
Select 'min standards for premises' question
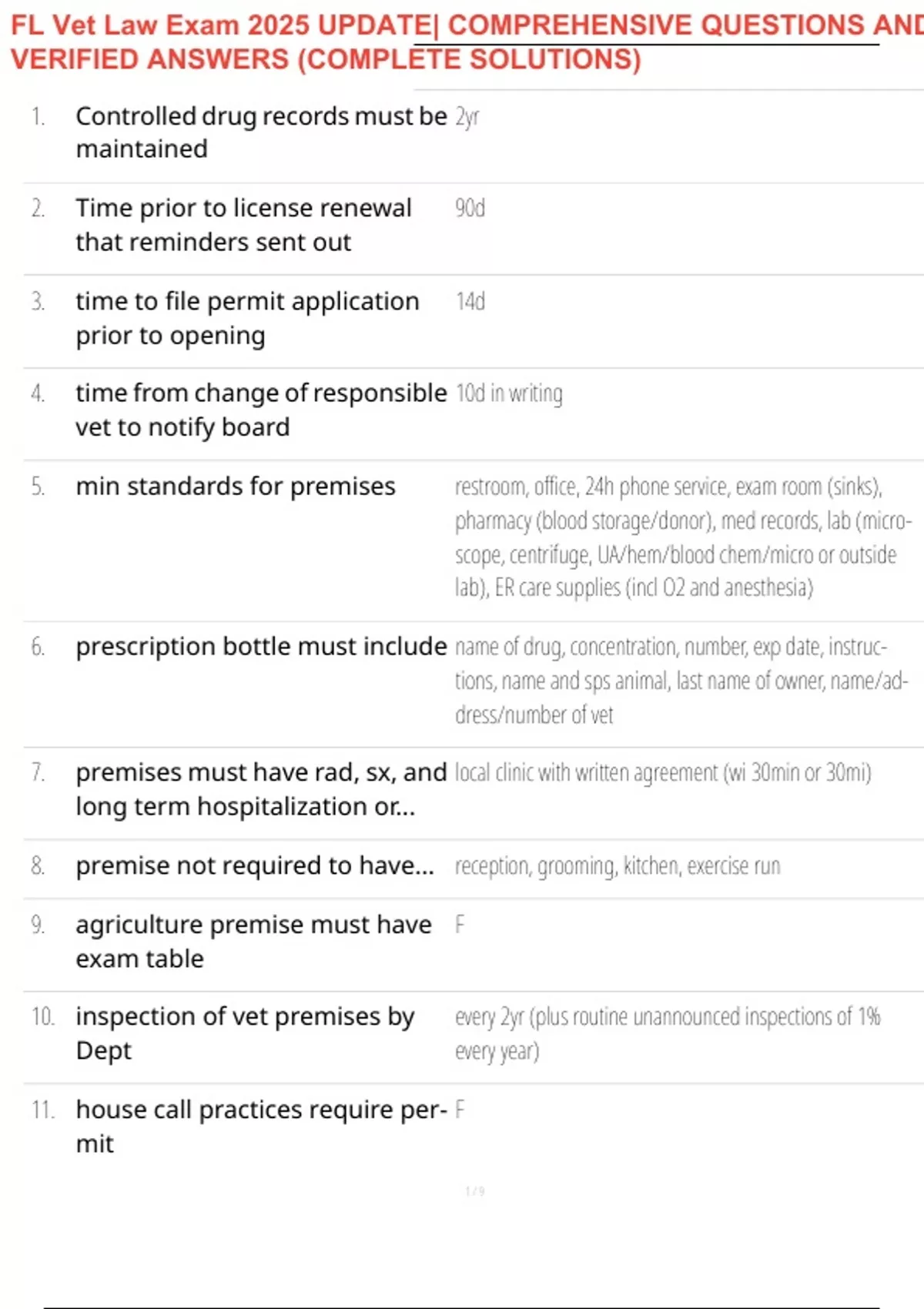[x=235, y=487]
